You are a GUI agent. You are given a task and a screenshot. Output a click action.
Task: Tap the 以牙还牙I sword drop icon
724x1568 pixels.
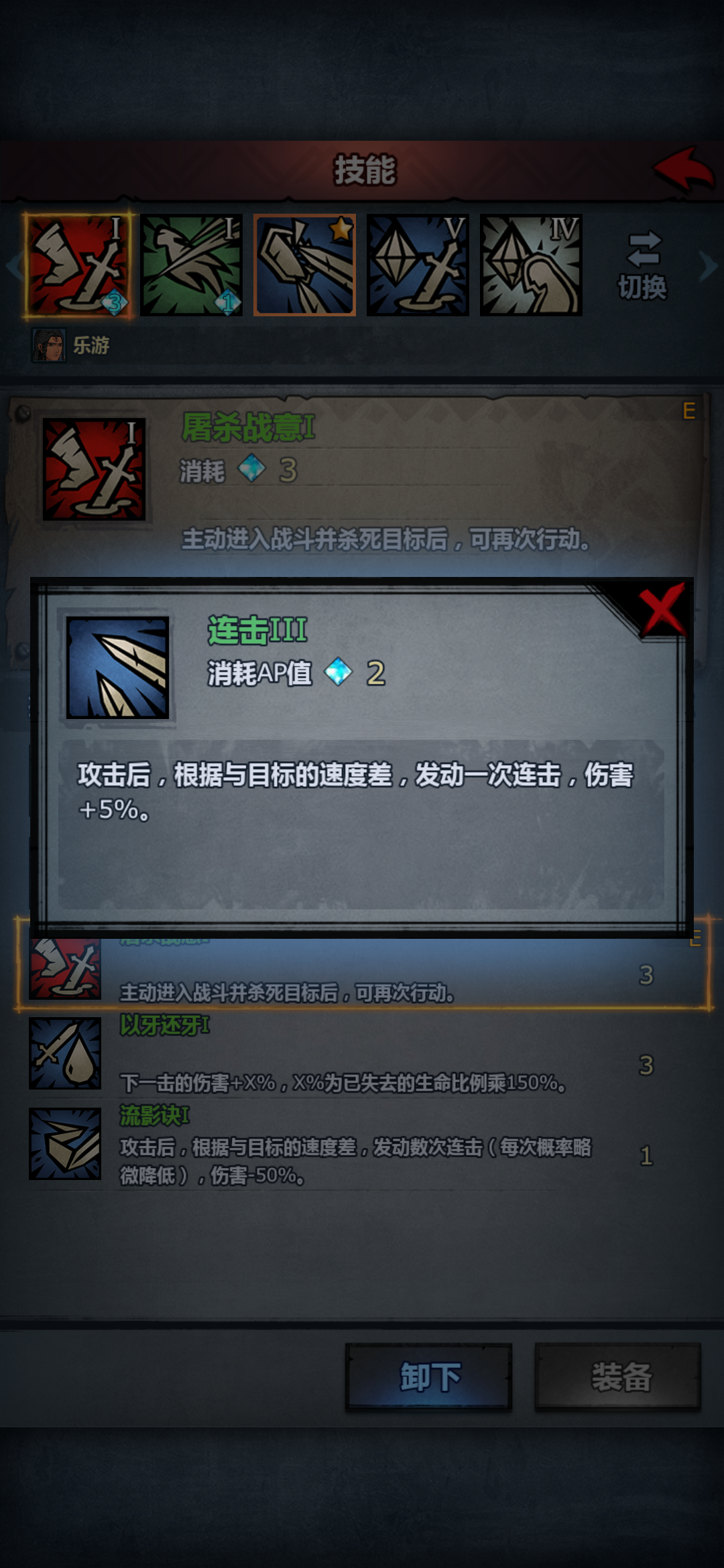(65, 1053)
